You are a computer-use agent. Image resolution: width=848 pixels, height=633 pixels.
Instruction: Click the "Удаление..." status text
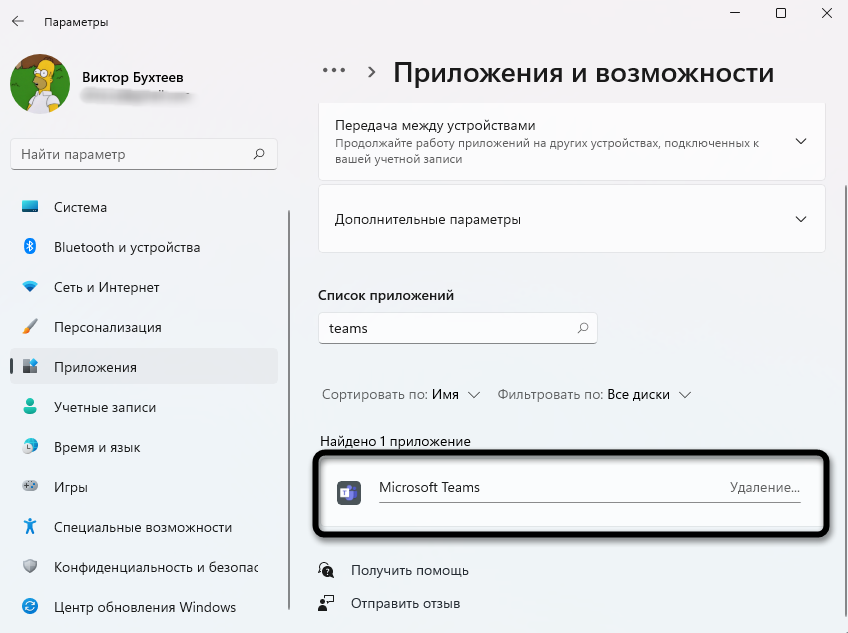click(765, 487)
